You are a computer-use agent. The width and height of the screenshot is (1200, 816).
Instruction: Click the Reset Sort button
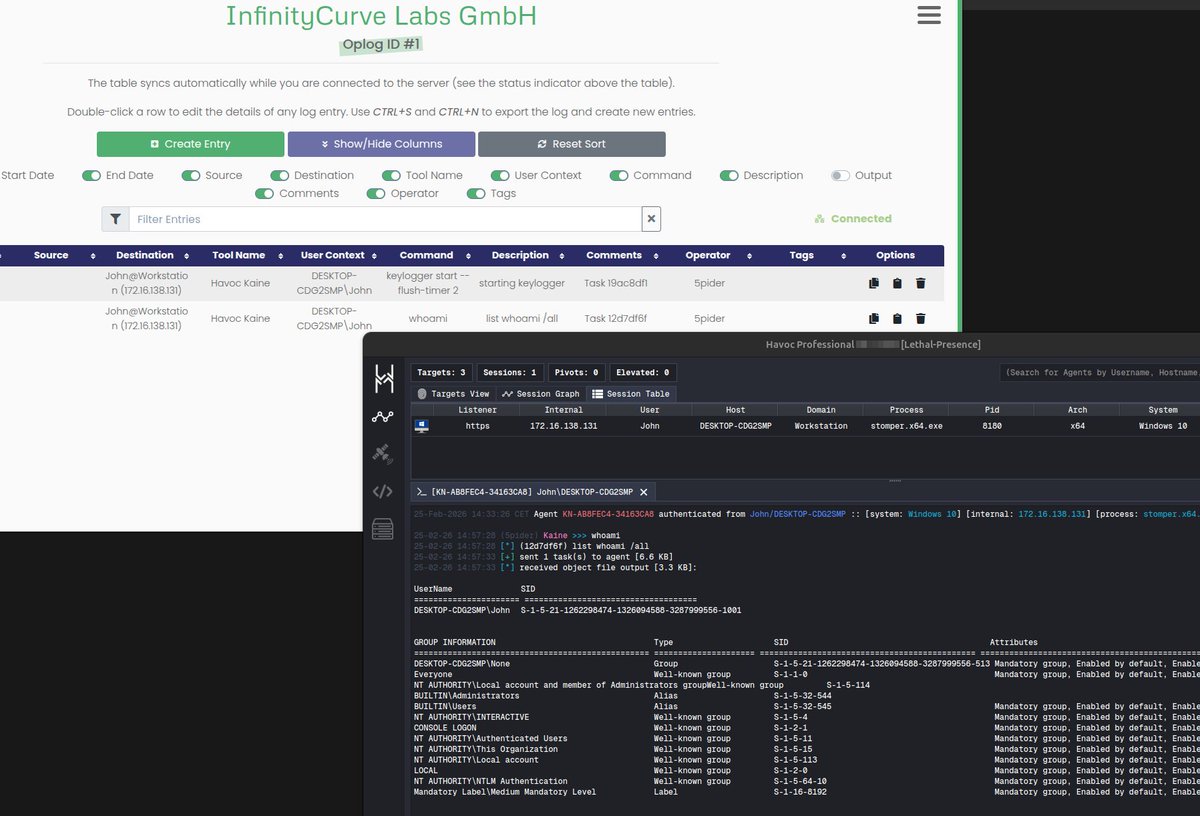point(571,144)
